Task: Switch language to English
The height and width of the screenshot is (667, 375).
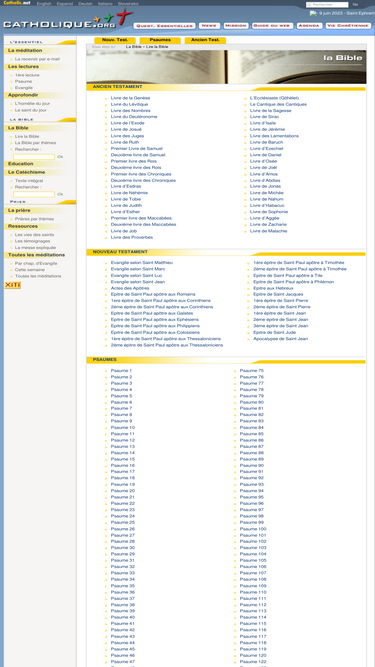Action: 44,3
